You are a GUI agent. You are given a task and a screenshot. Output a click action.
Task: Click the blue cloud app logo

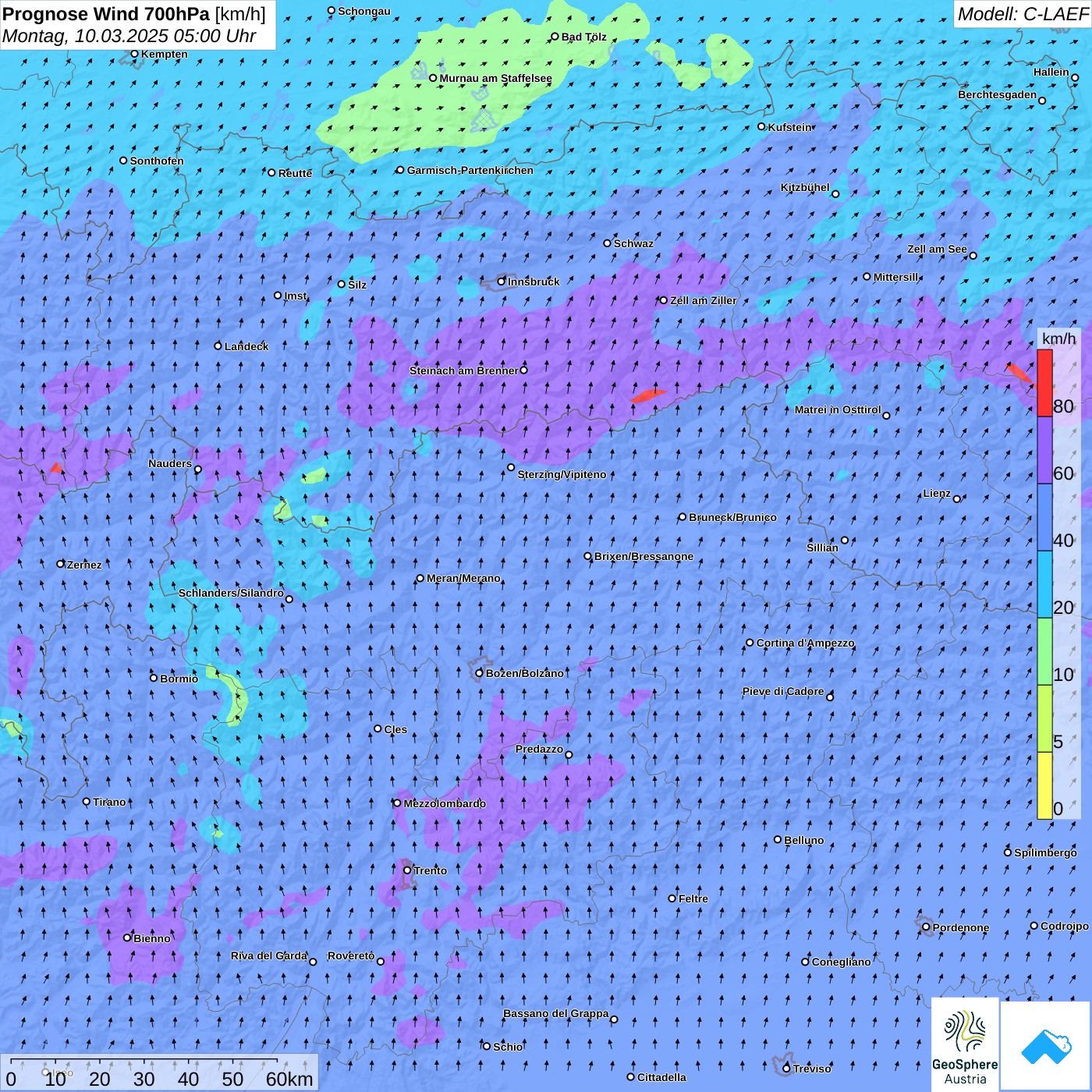tap(1046, 1046)
